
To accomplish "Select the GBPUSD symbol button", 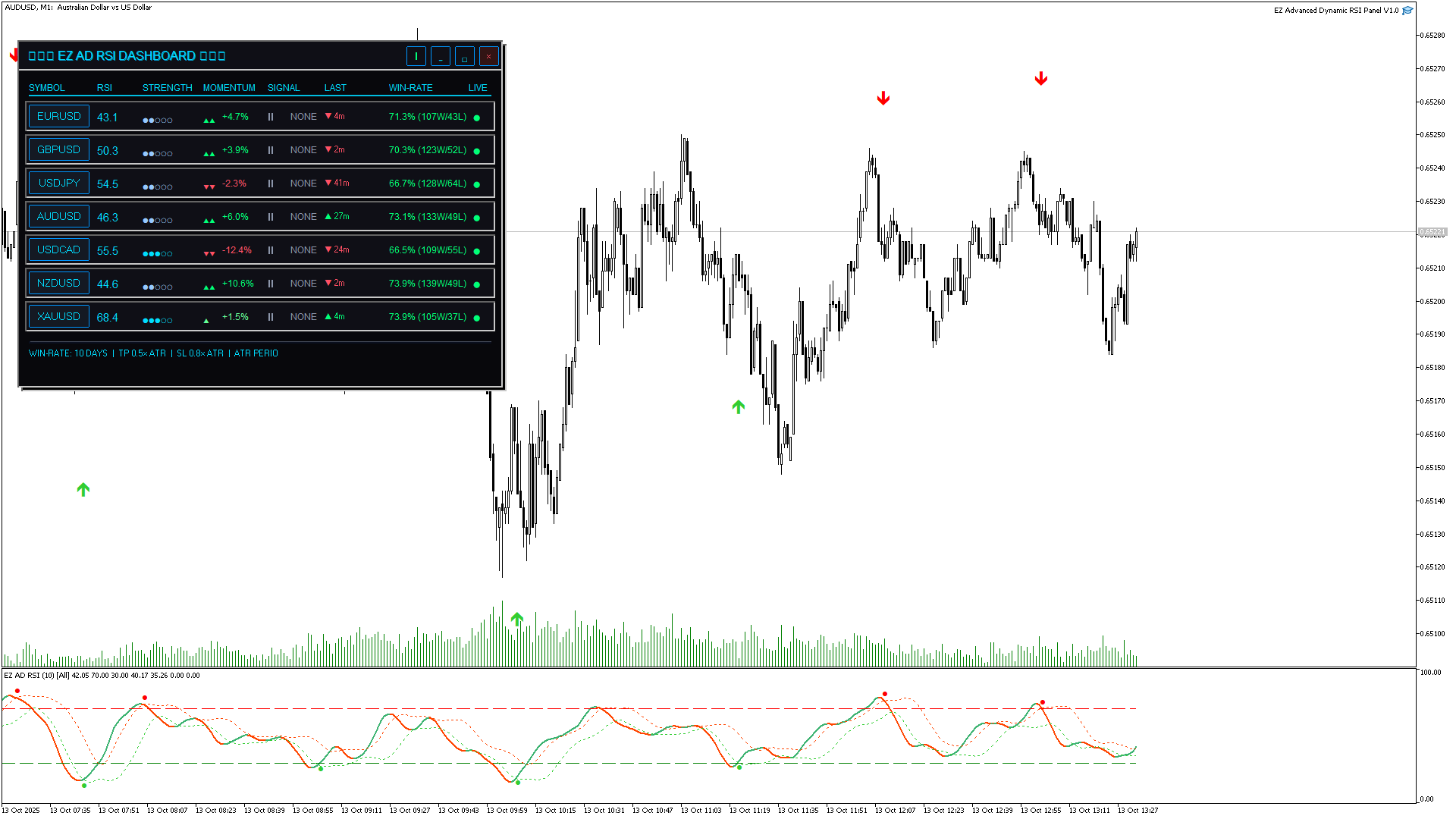I will [58, 149].
